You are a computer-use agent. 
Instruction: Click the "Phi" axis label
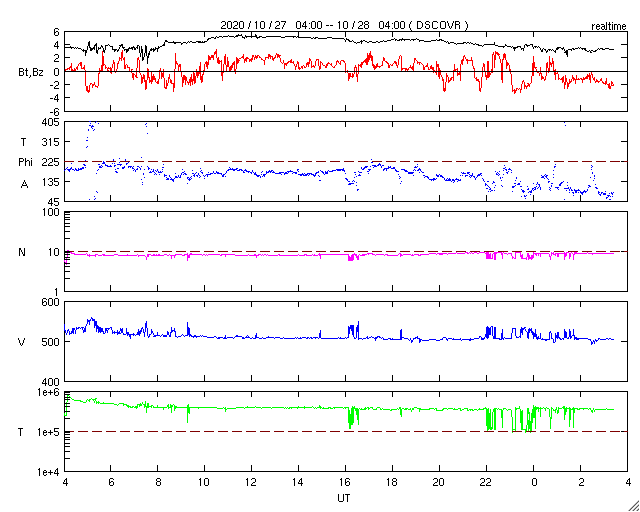[24, 162]
